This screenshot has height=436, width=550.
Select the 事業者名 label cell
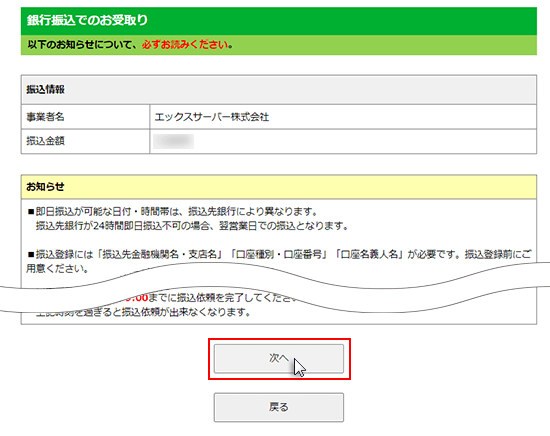[86, 117]
